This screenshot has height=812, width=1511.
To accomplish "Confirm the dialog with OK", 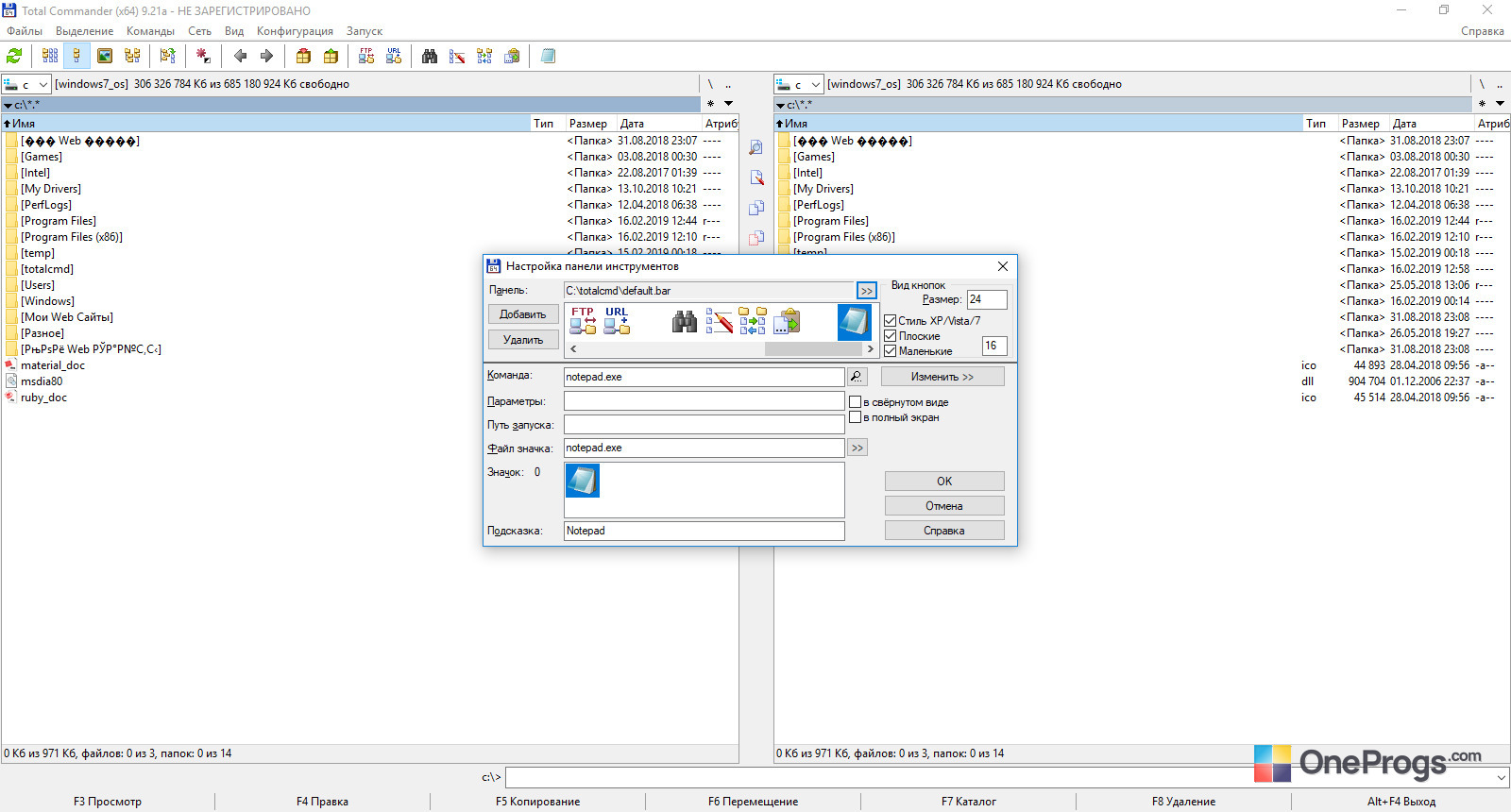I will click(x=944, y=482).
